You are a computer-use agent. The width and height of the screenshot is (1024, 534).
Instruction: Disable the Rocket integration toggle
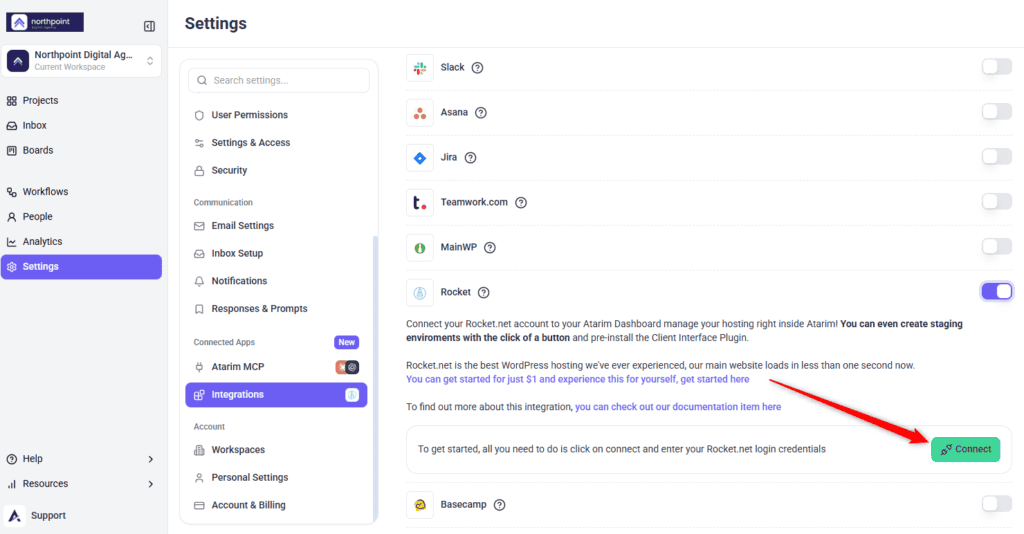(997, 292)
